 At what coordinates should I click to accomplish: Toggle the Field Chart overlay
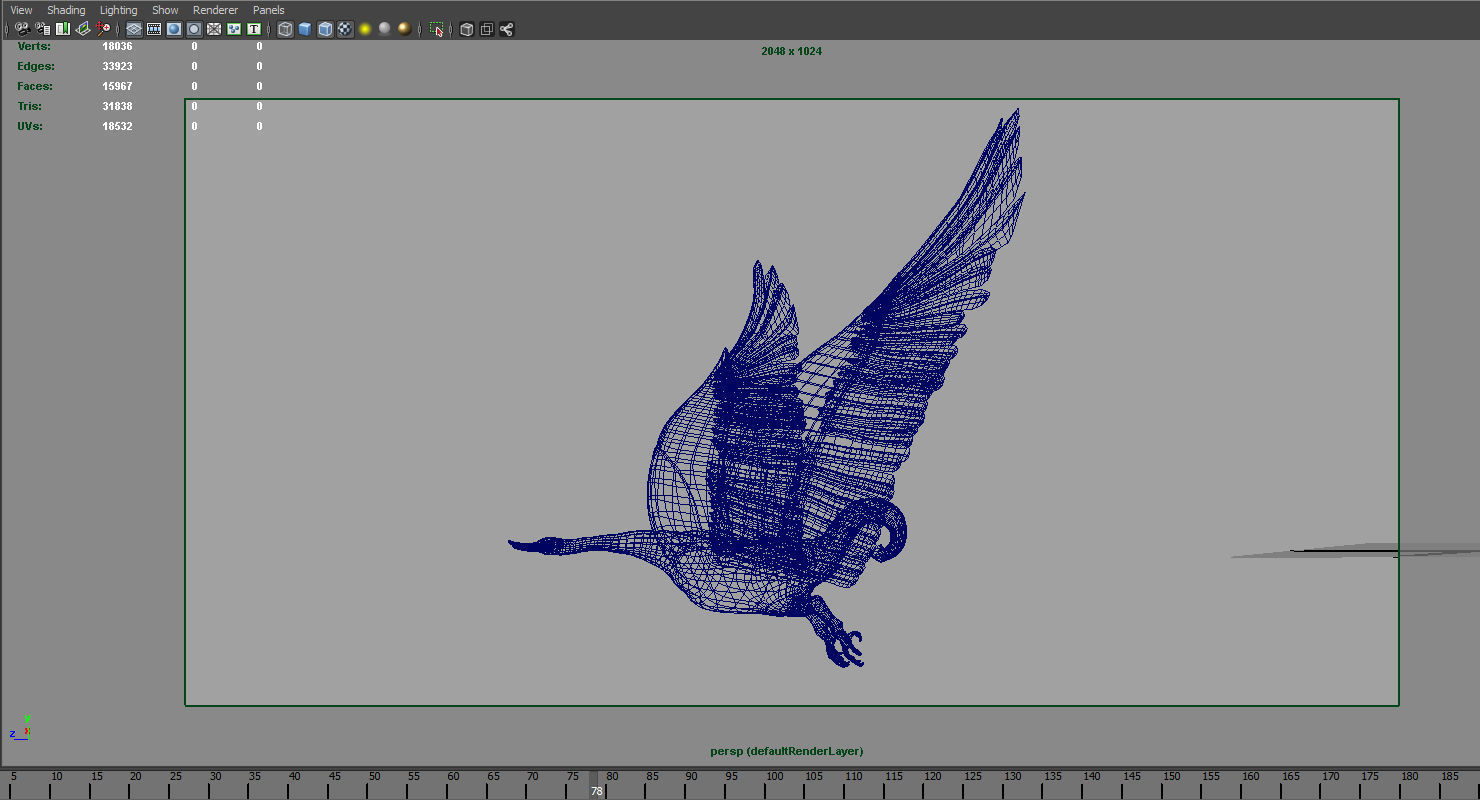[214, 29]
